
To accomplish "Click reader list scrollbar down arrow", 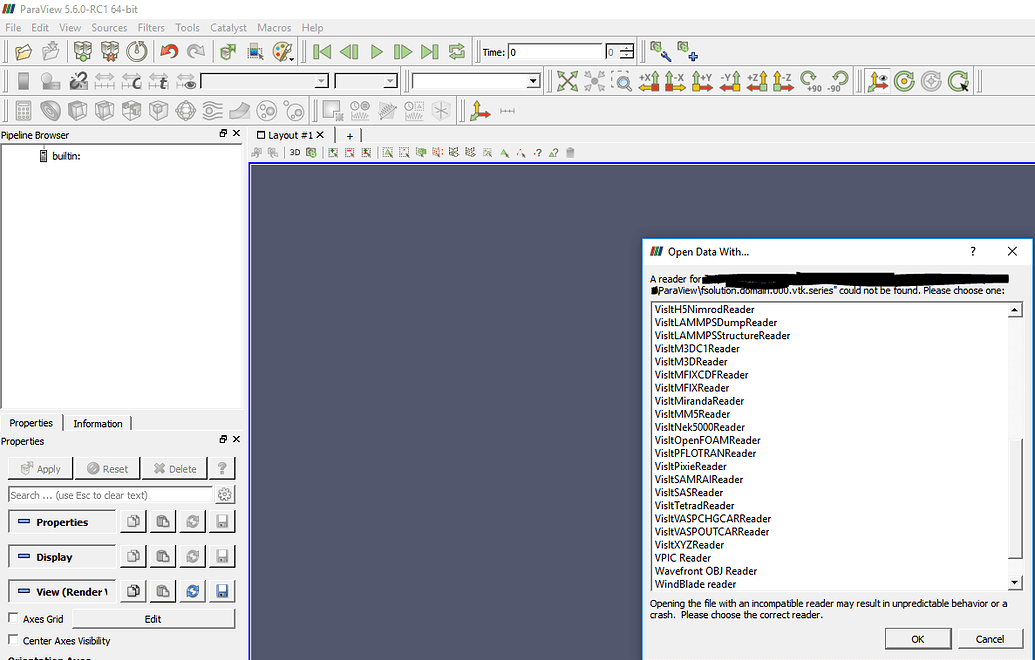I will (x=1015, y=582).
